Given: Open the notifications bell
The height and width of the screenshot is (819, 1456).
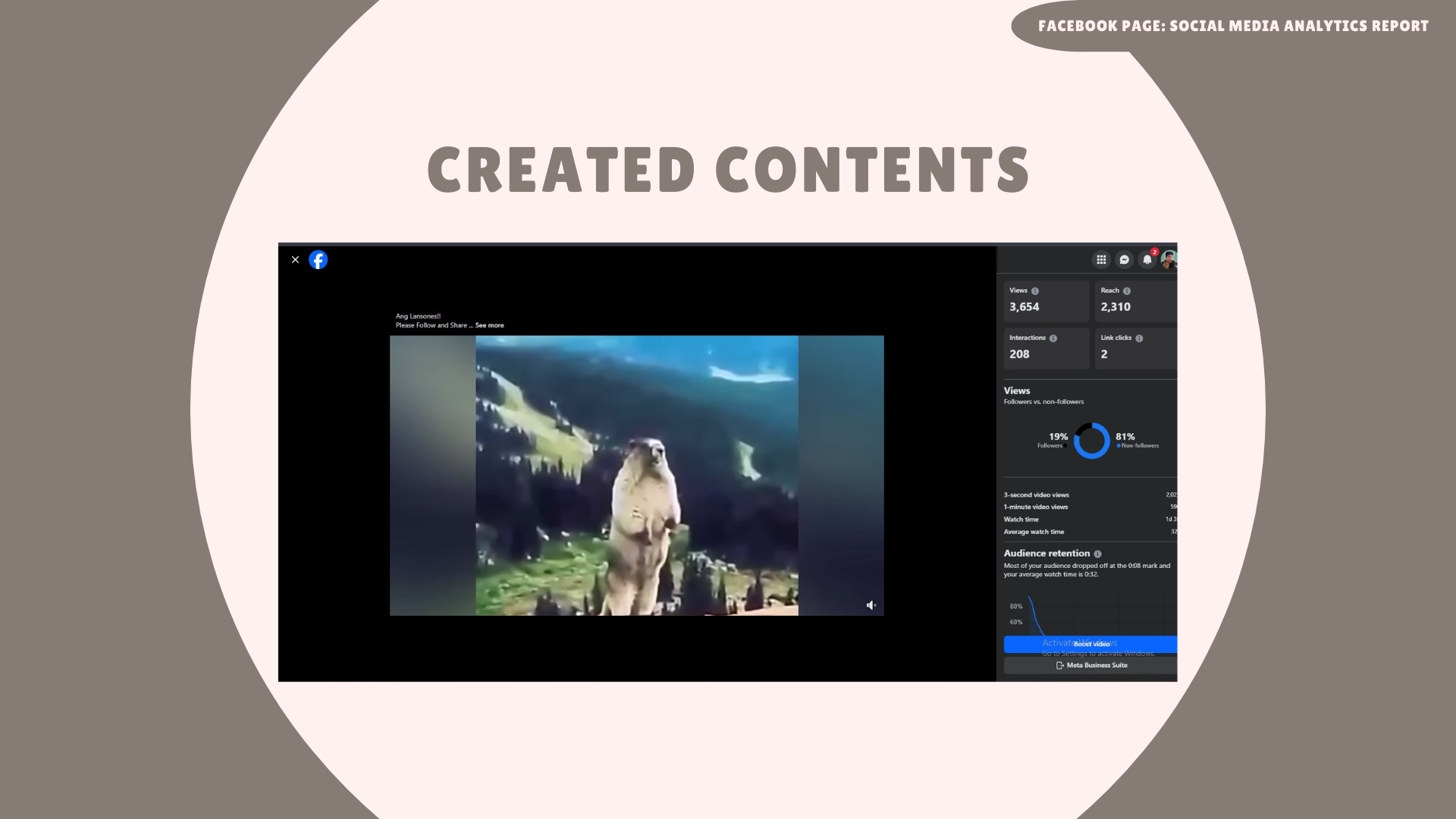Looking at the screenshot, I should pyautogui.click(x=1147, y=260).
